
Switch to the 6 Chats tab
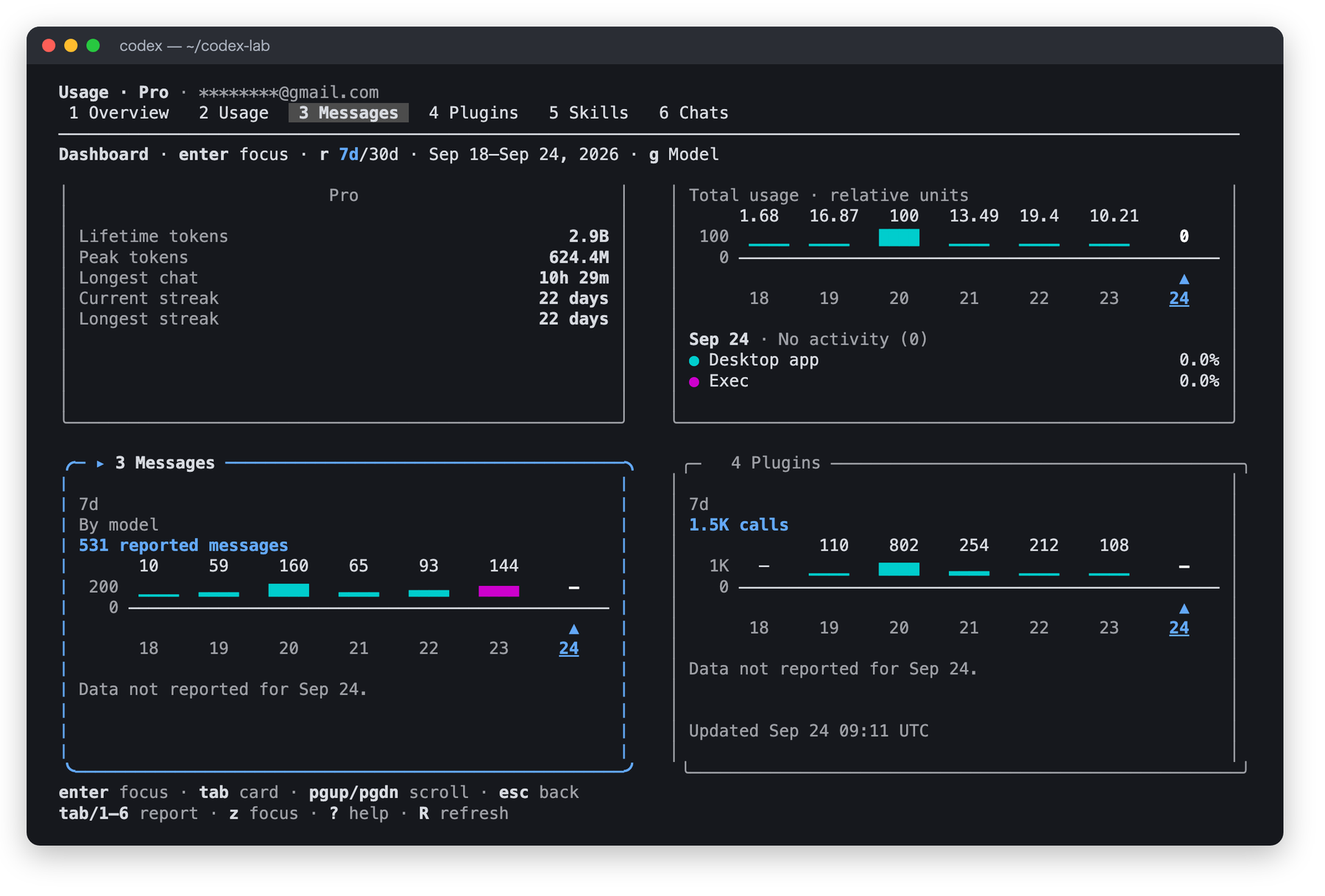click(693, 113)
